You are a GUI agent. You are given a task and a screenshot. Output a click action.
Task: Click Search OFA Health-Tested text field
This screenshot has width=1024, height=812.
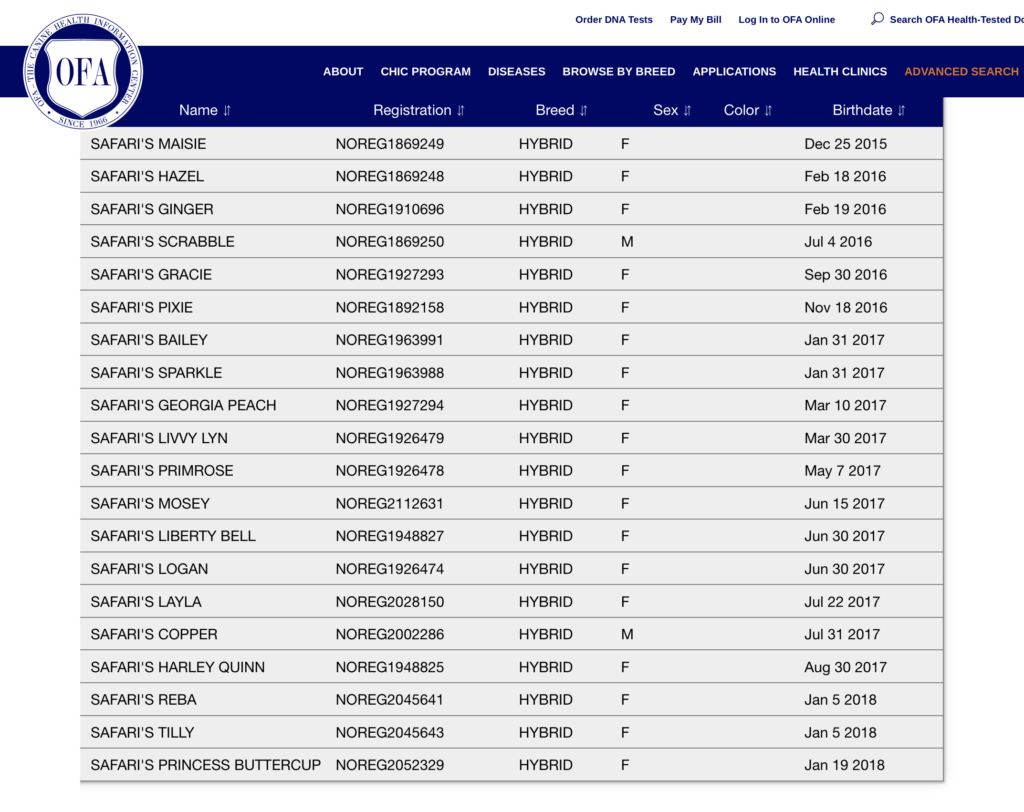[x=956, y=20]
